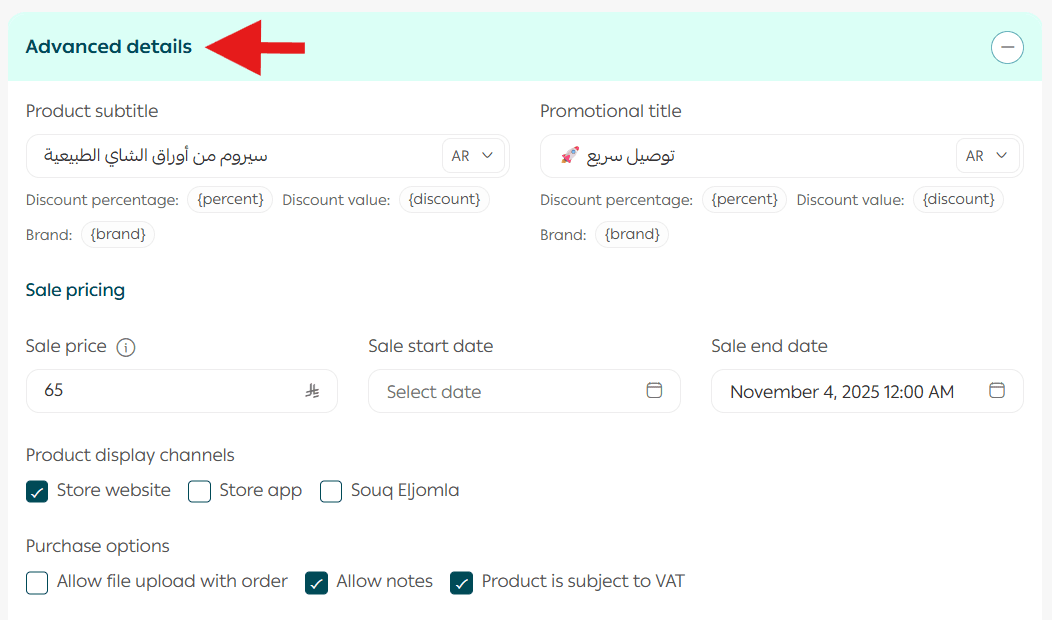This screenshot has height=620, width=1052.
Task: Toggle Allow notes checkbox
Action: pos(316,582)
